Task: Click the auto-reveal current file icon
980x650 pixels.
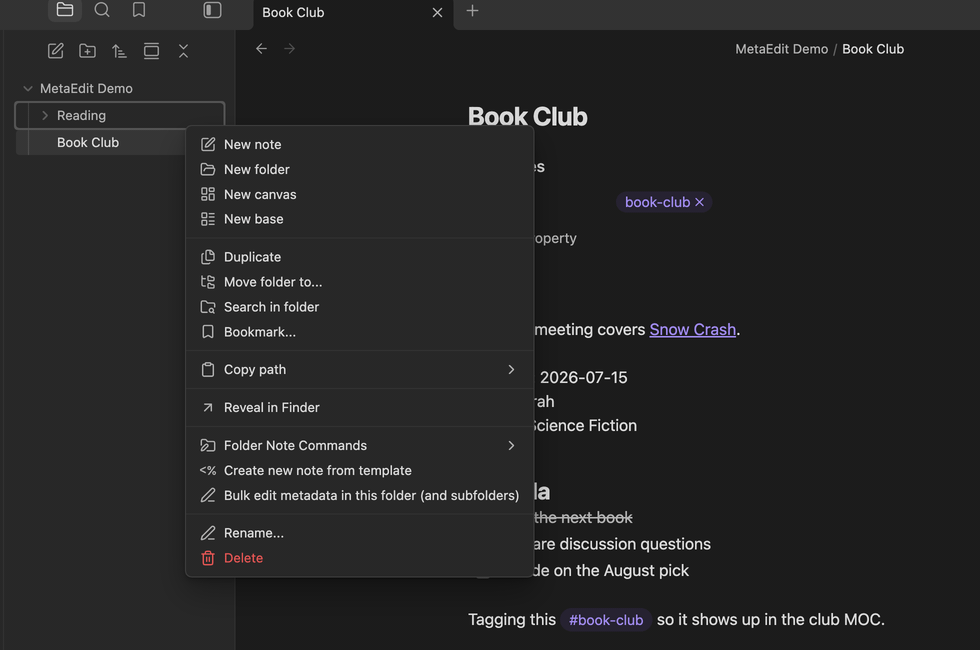Action: [151, 51]
